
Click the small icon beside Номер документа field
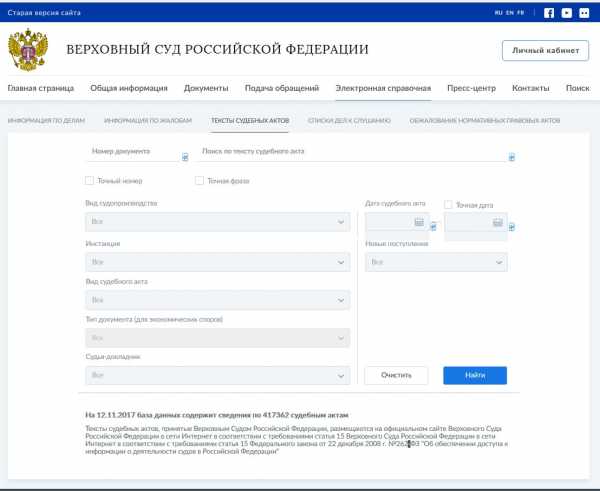point(185,157)
